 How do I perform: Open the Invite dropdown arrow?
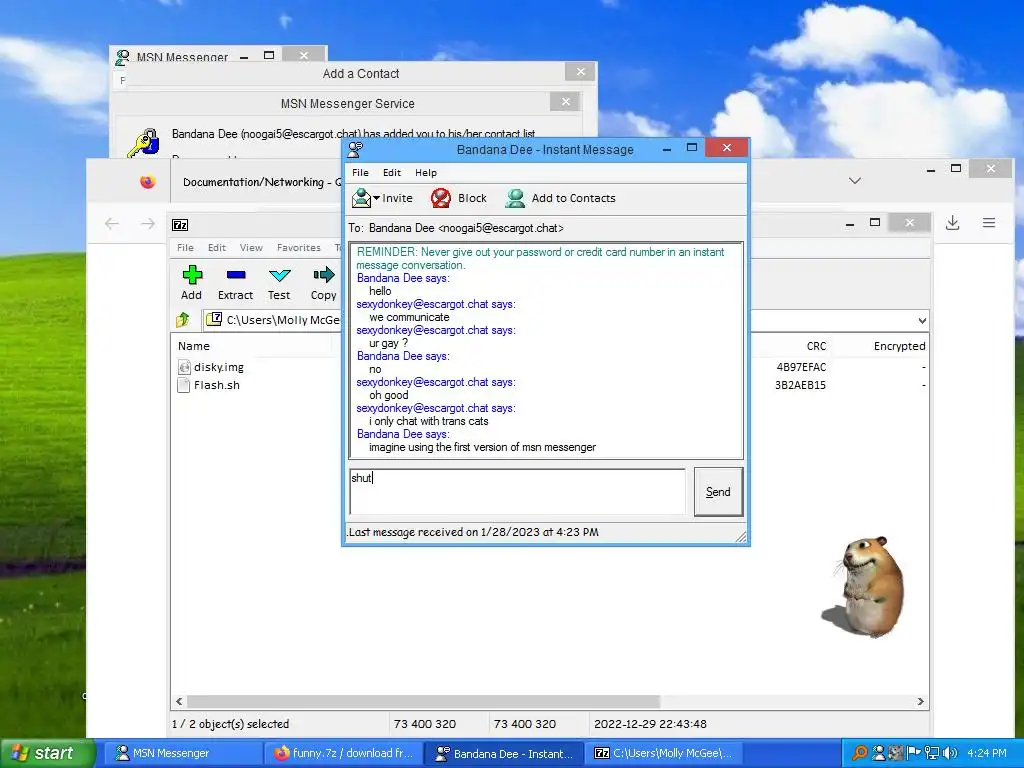click(376, 198)
